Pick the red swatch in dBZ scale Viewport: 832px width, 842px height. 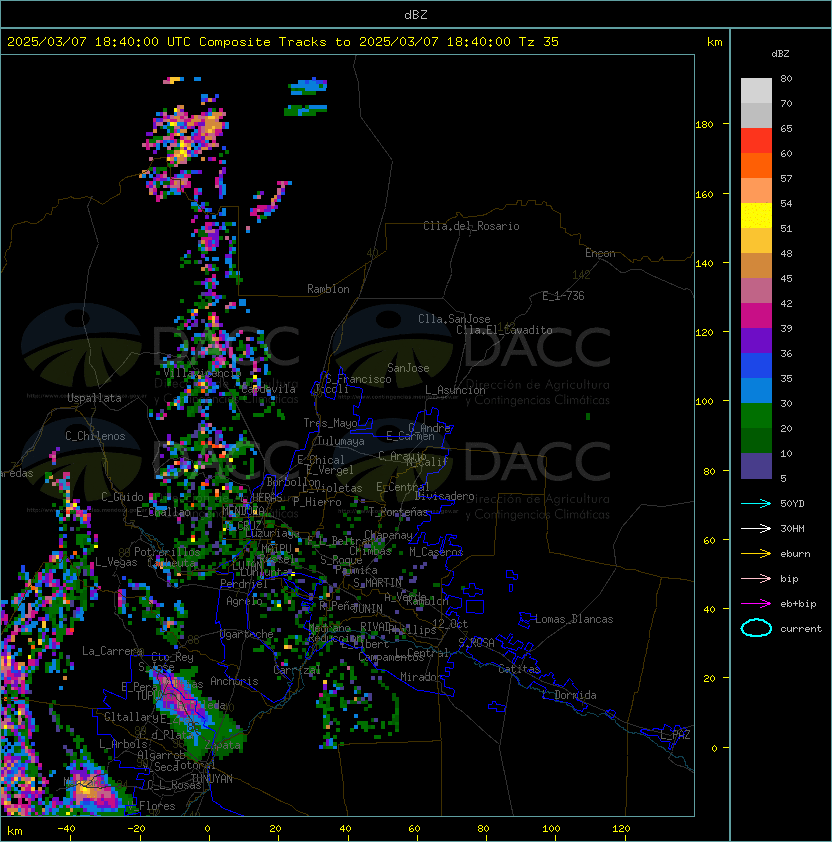point(756,141)
